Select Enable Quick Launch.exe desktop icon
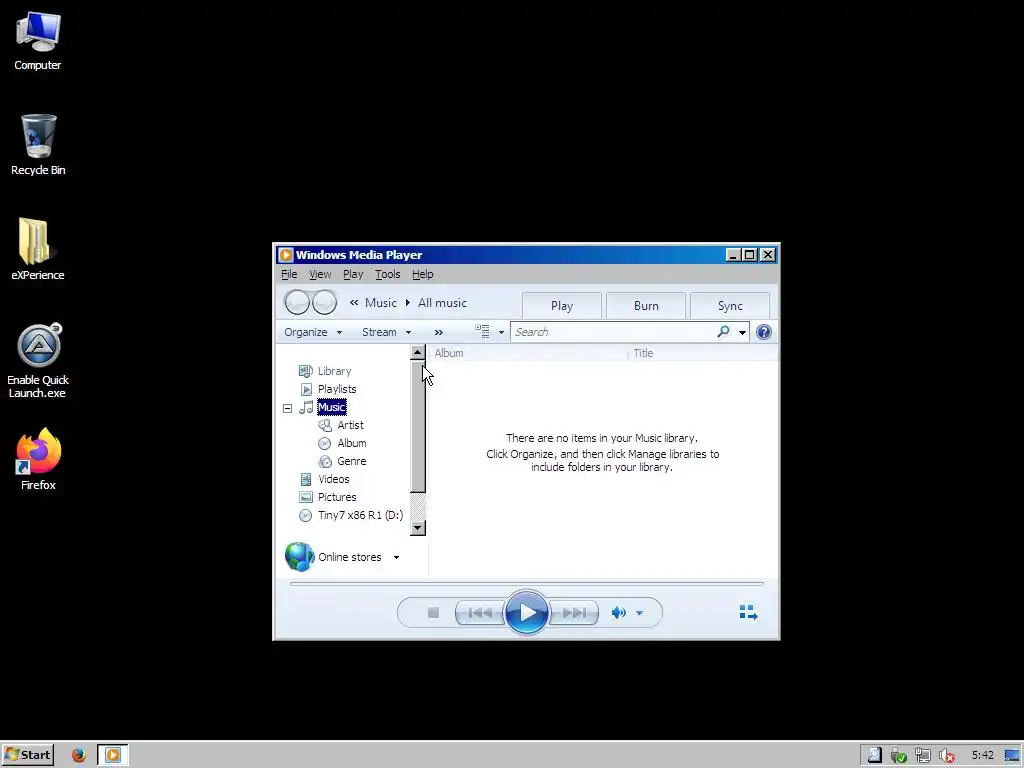Screen dimensions: 1024x768 [38, 361]
